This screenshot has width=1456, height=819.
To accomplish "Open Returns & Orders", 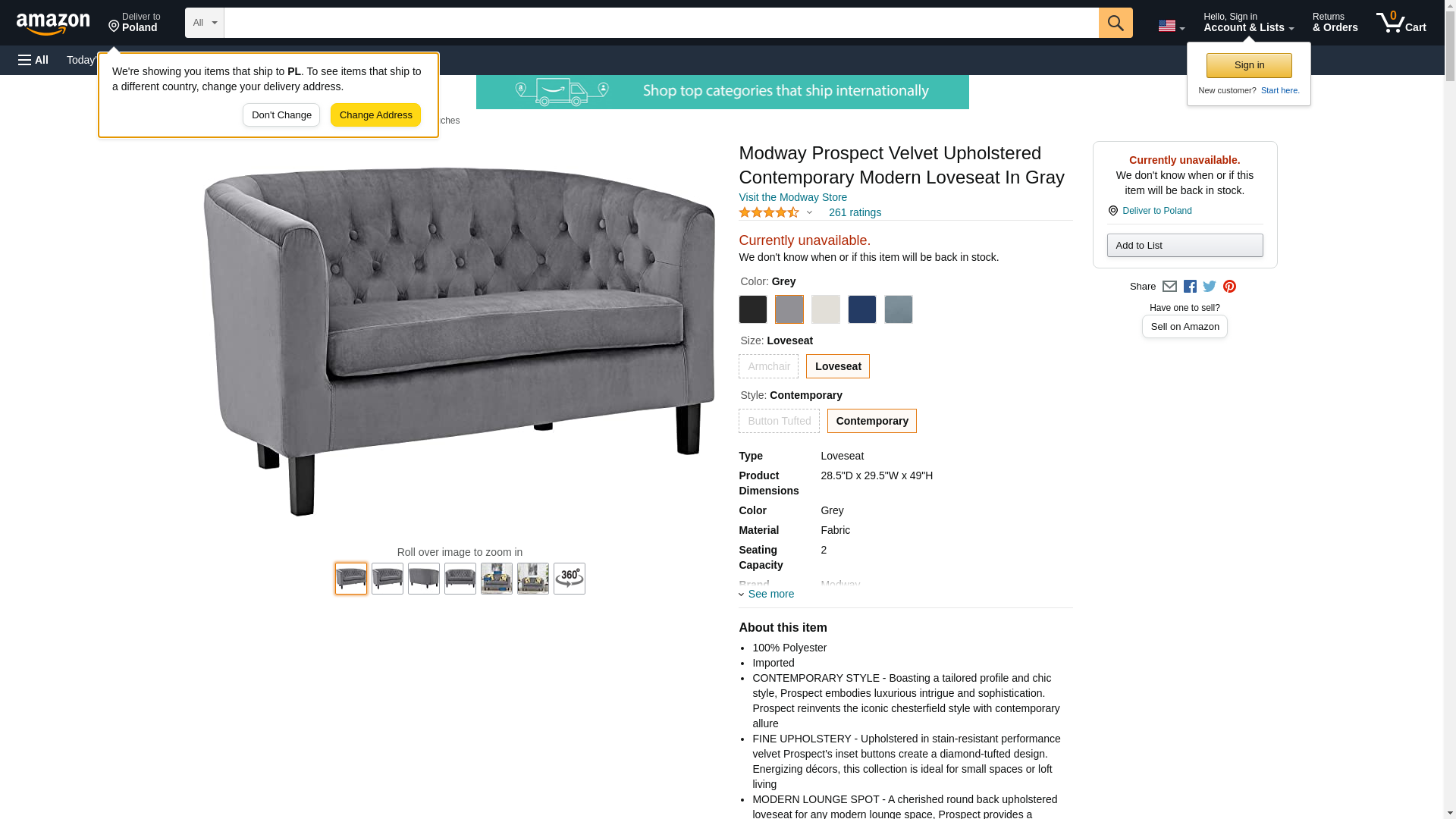I will 1335,23.
